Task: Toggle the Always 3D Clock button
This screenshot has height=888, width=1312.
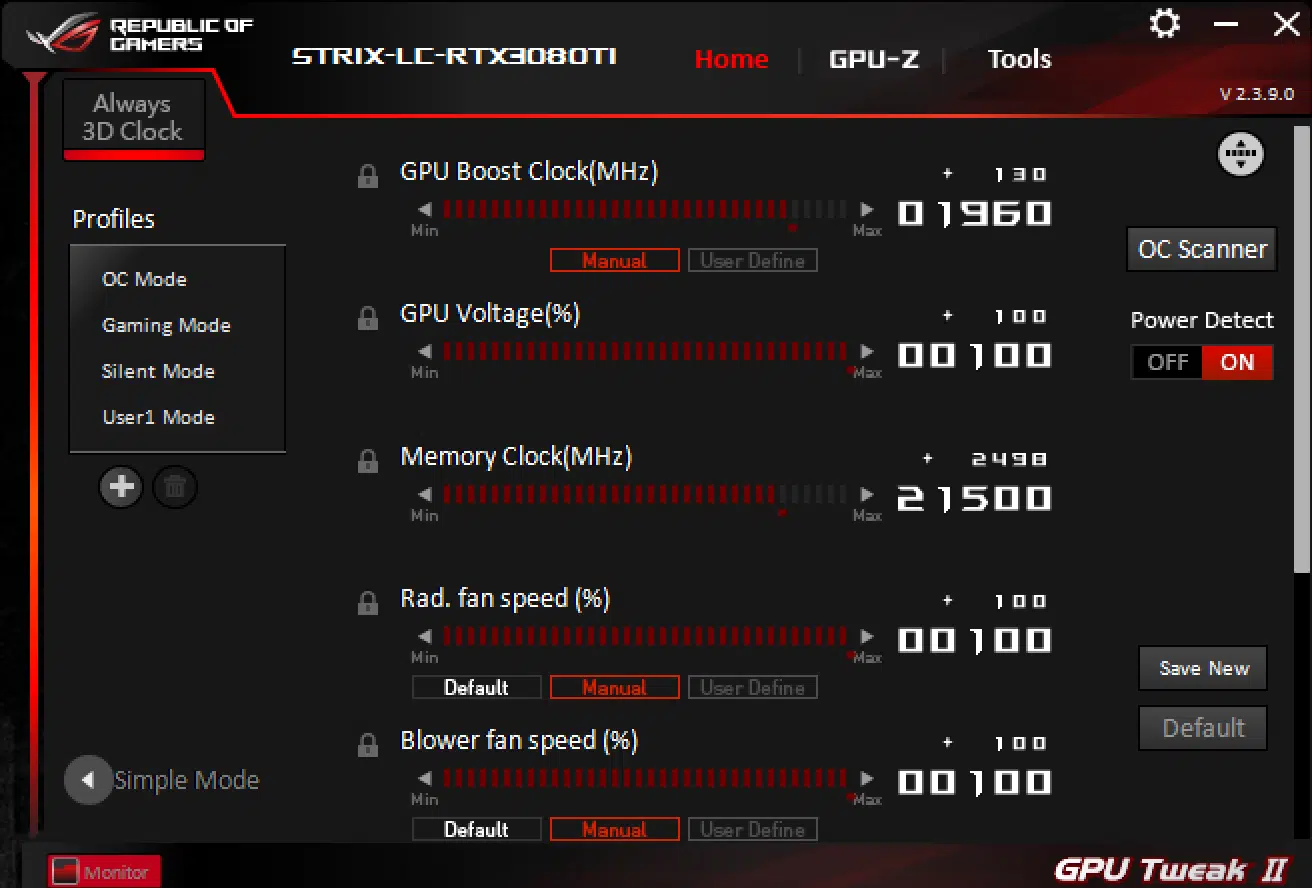Action: tap(133, 118)
